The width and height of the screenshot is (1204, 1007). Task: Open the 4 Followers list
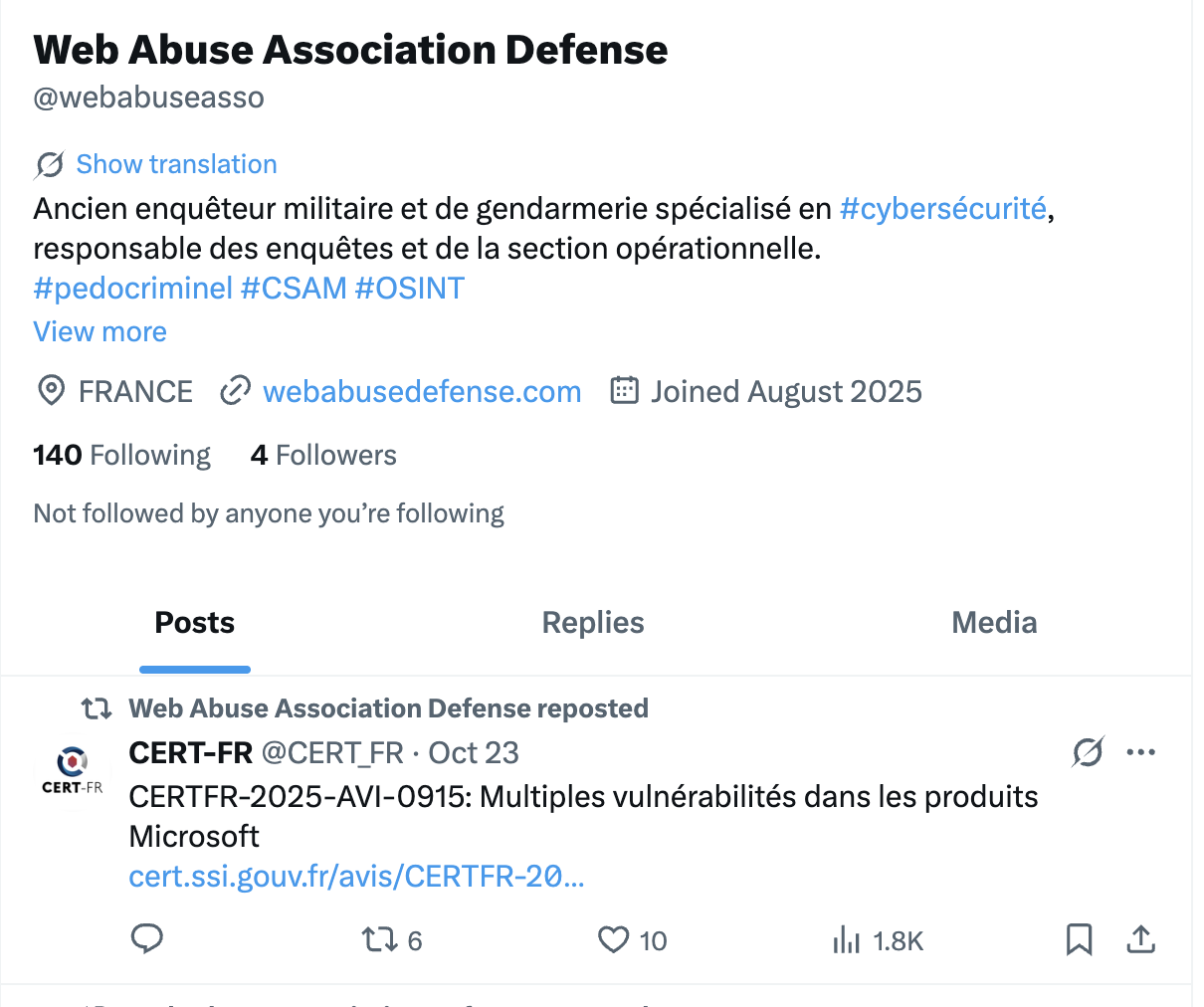(x=323, y=455)
